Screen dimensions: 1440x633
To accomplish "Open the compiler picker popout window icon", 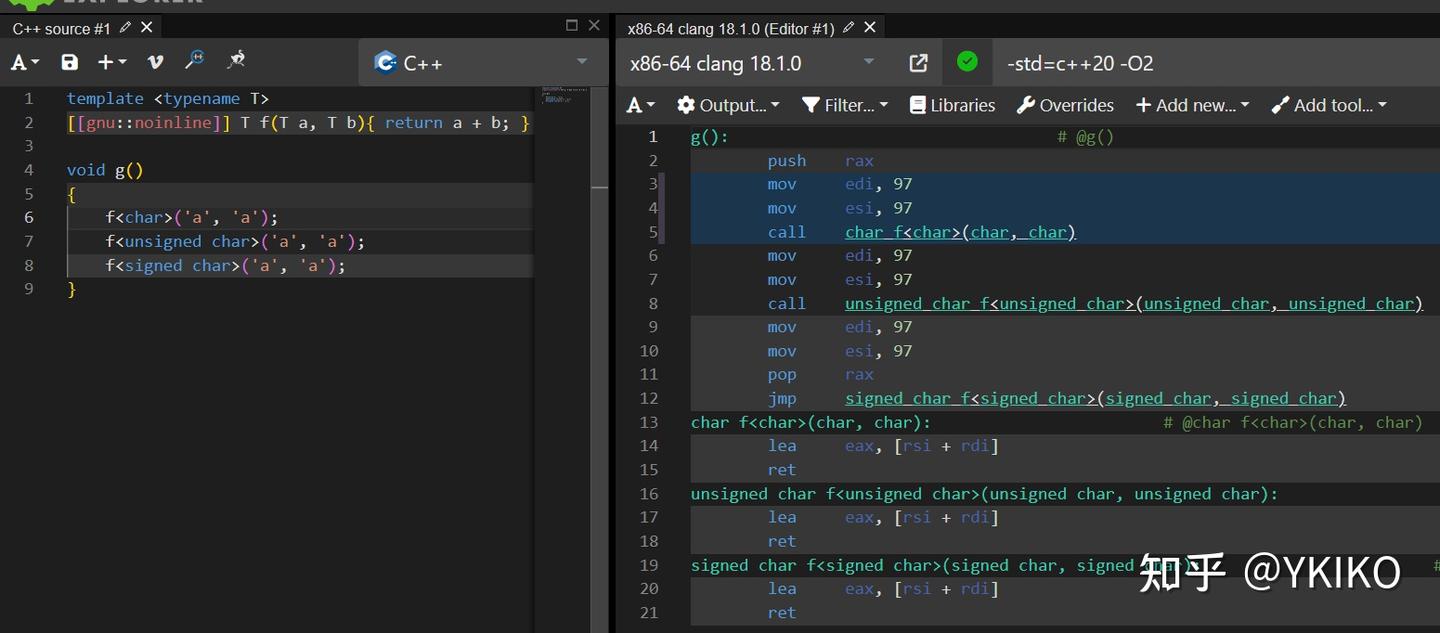I will pos(918,63).
